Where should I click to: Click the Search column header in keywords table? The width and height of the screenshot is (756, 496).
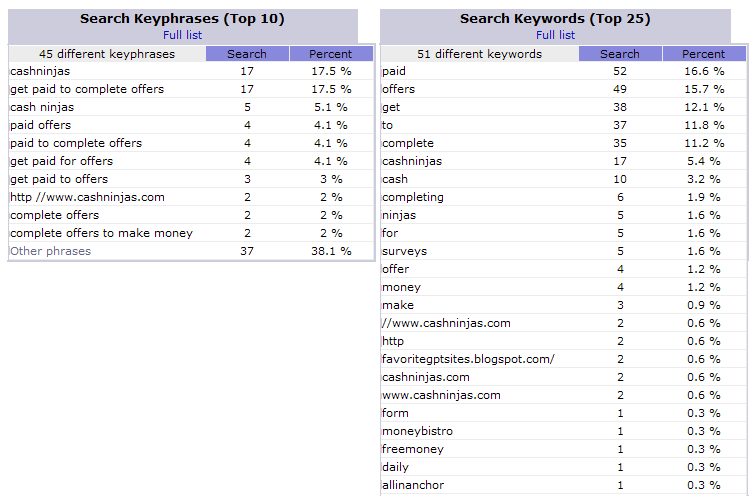tap(620, 54)
